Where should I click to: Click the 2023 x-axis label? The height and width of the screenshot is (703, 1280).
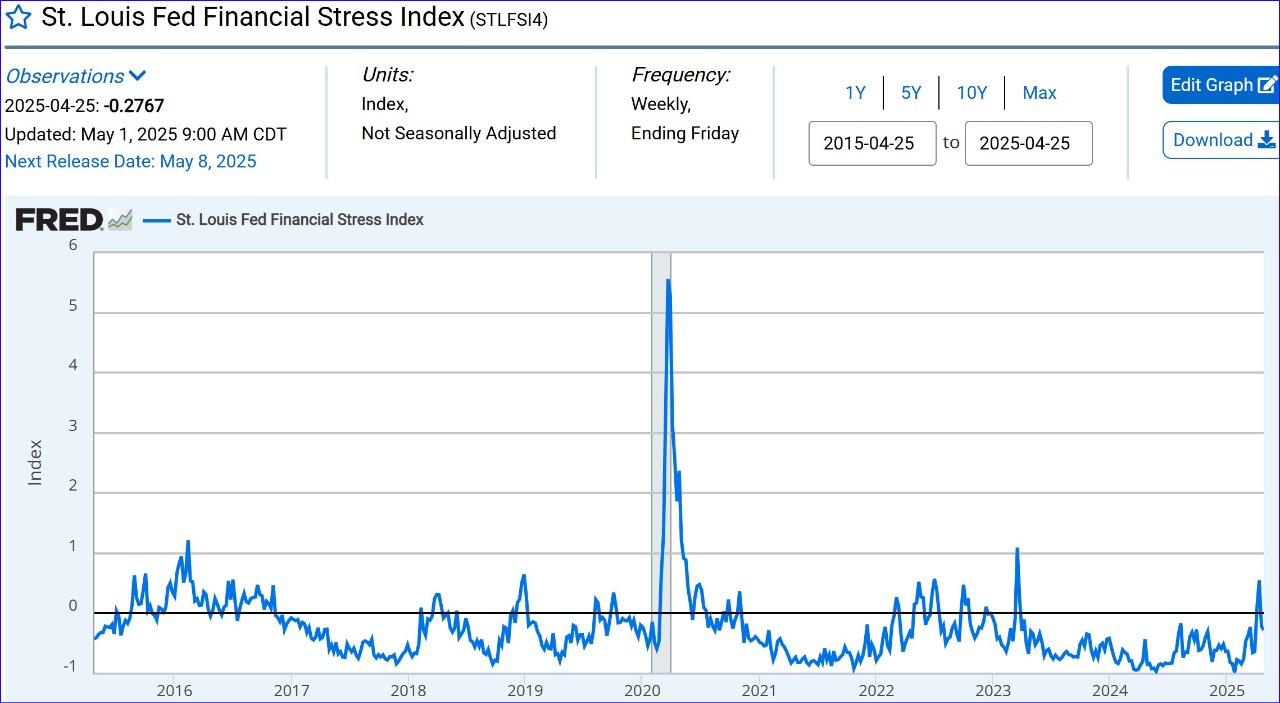pyautogui.click(x=993, y=691)
